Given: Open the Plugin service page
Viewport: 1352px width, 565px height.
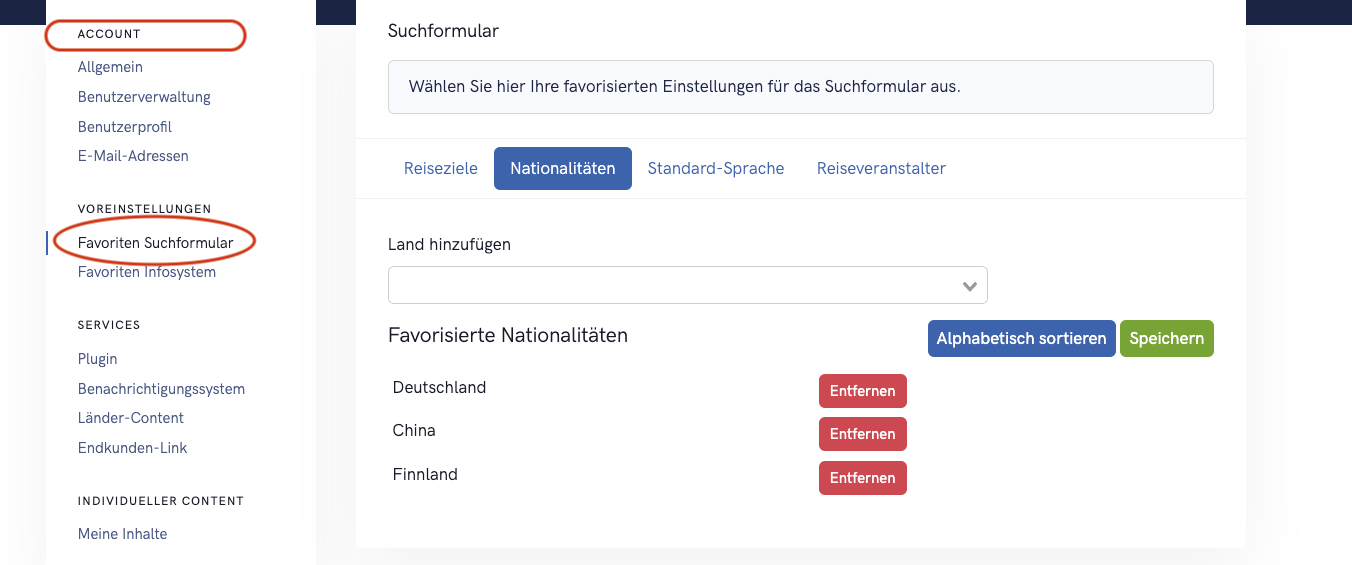Looking at the screenshot, I should pos(98,359).
